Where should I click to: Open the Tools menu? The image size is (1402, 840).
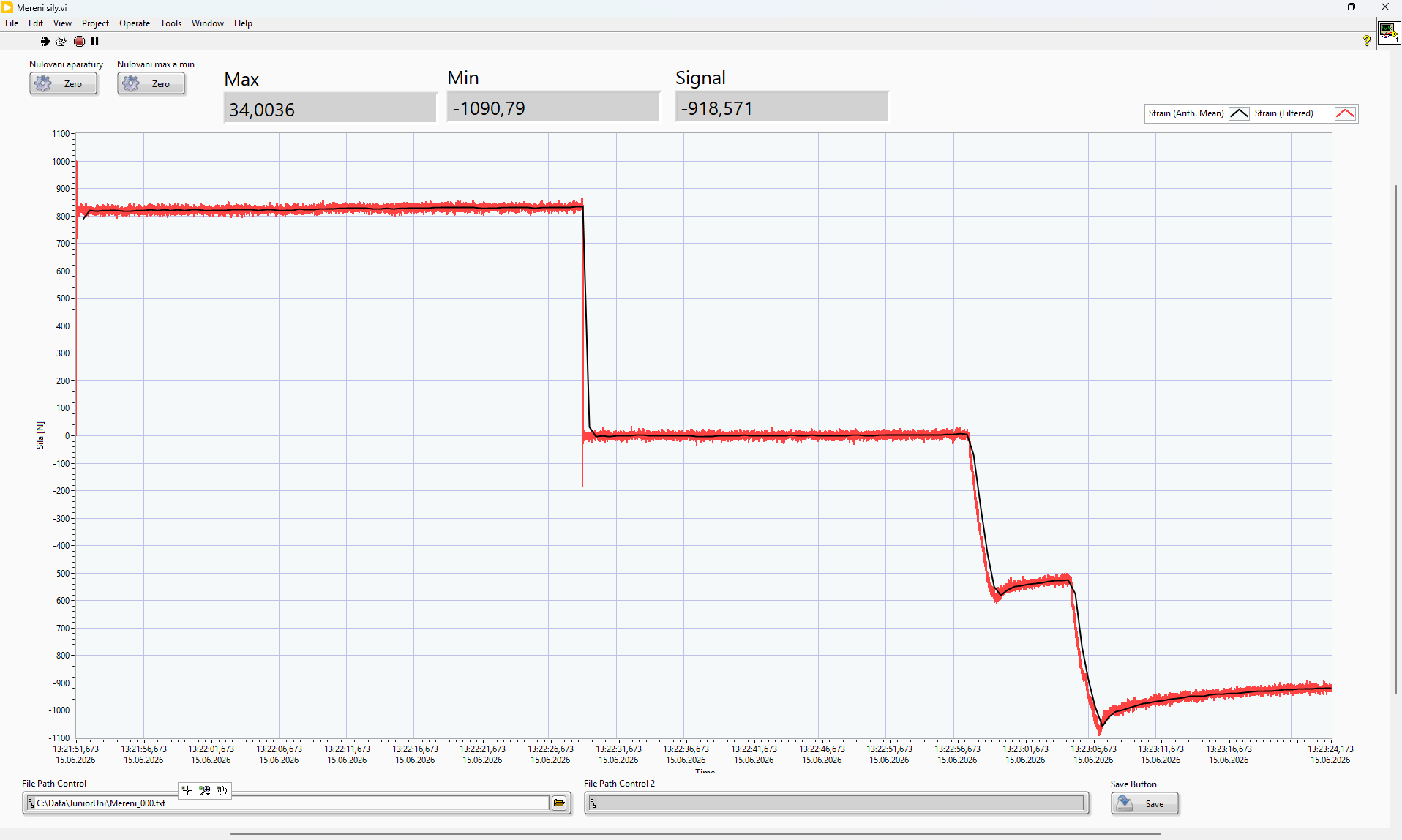(x=170, y=23)
